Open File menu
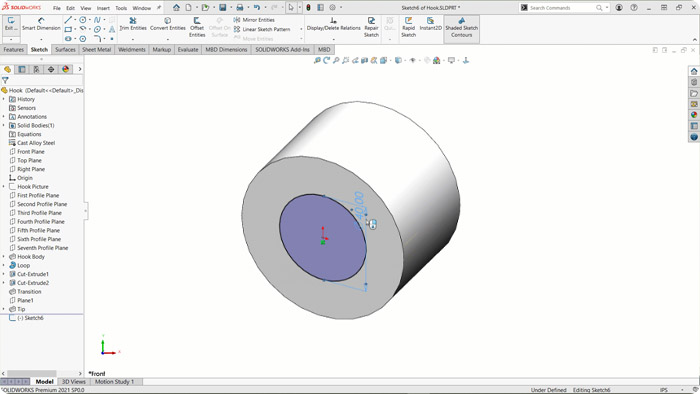 (57, 8)
